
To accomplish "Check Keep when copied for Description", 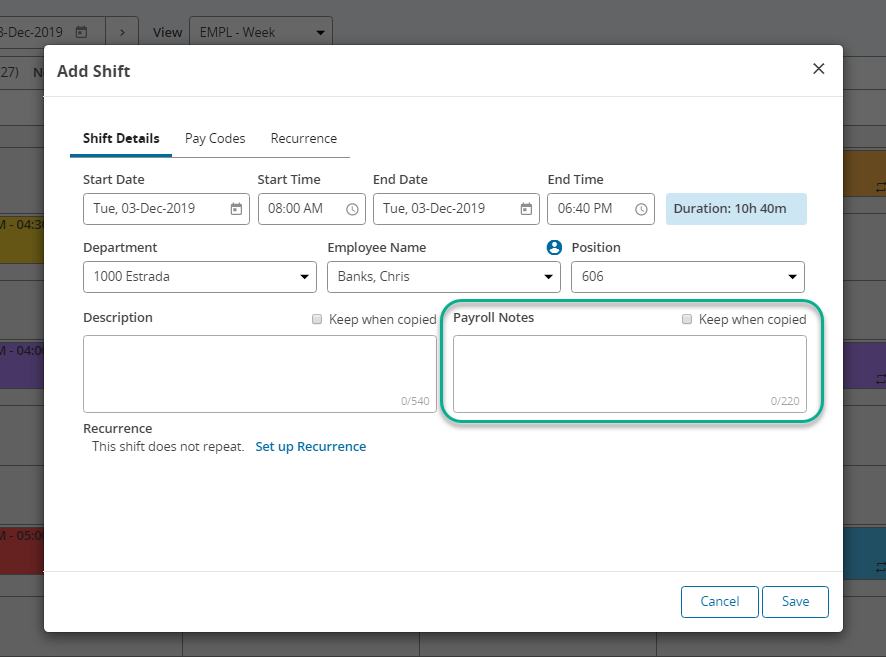I will click(317, 319).
